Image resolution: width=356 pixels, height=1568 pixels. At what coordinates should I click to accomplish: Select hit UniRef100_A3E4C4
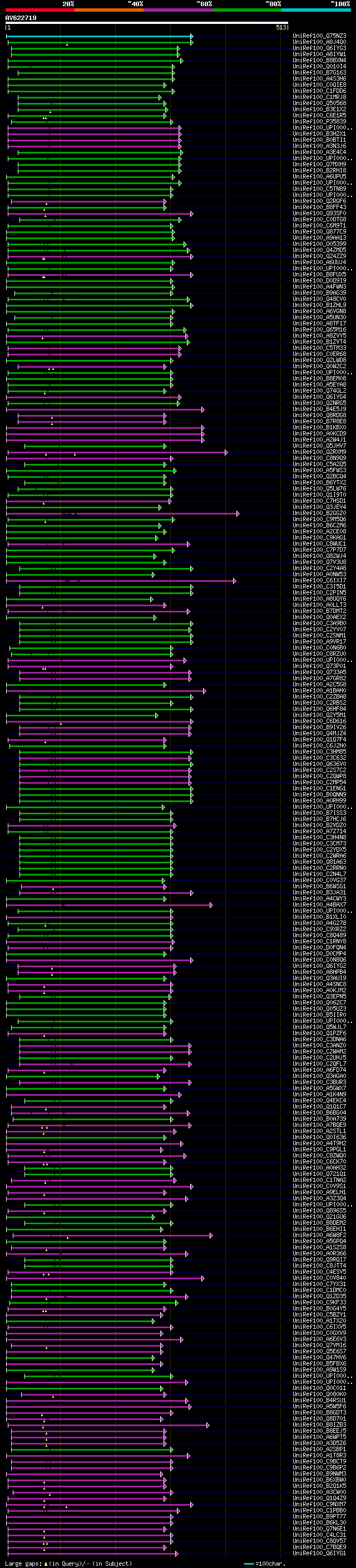click(319, 152)
